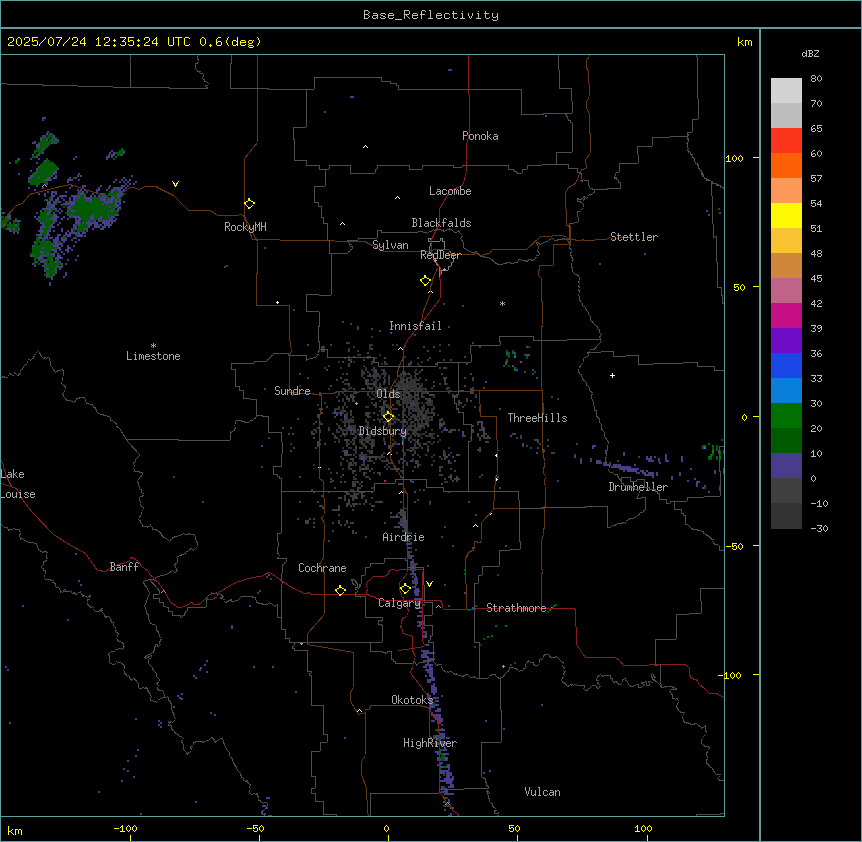Click the Airdrie city label
Image resolution: width=862 pixels, height=842 pixels.
click(x=403, y=537)
